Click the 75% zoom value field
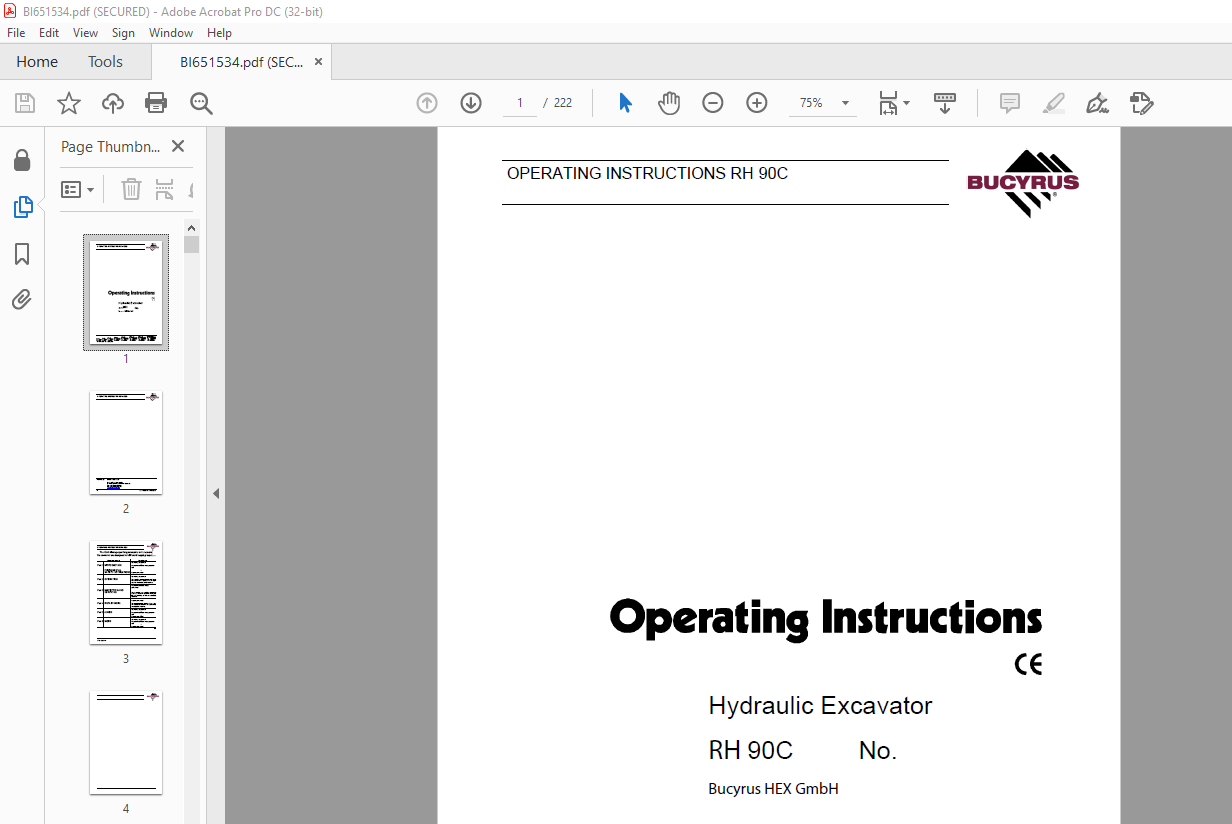1232x824 pixels. pos(811,103)
